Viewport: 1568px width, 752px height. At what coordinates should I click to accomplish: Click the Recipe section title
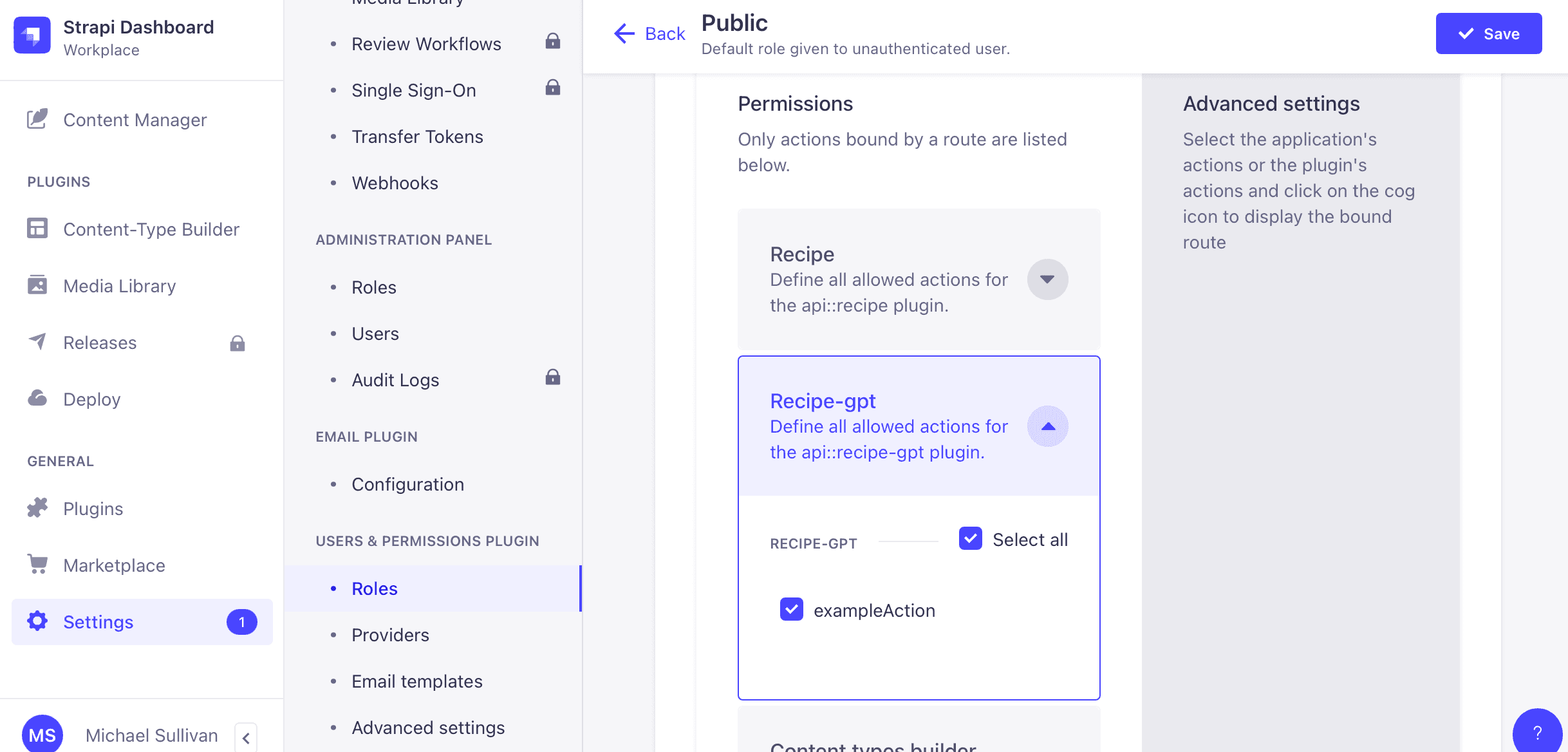802,254
